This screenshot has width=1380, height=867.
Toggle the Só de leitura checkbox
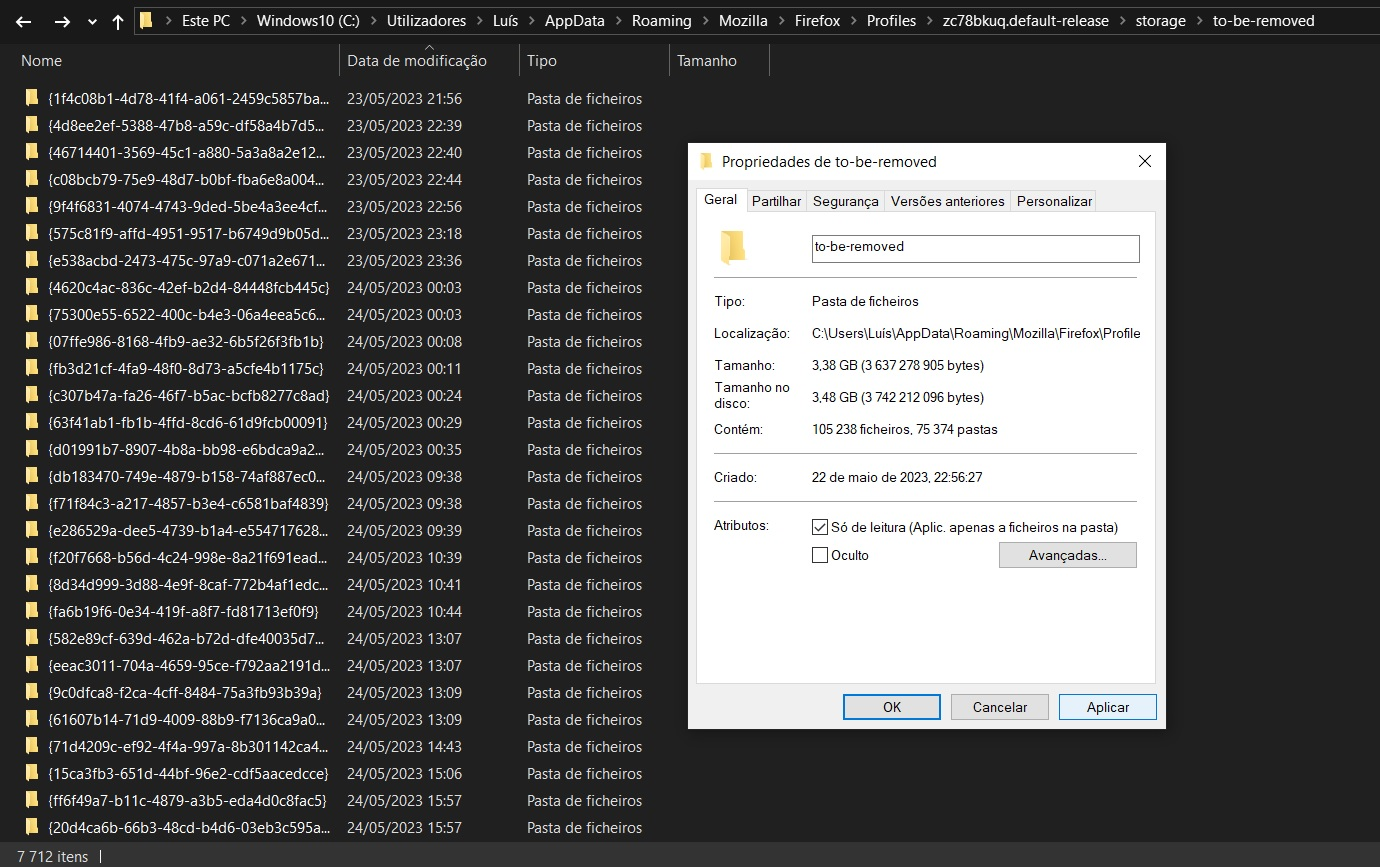pyautogui.click(x=820, y=527)
